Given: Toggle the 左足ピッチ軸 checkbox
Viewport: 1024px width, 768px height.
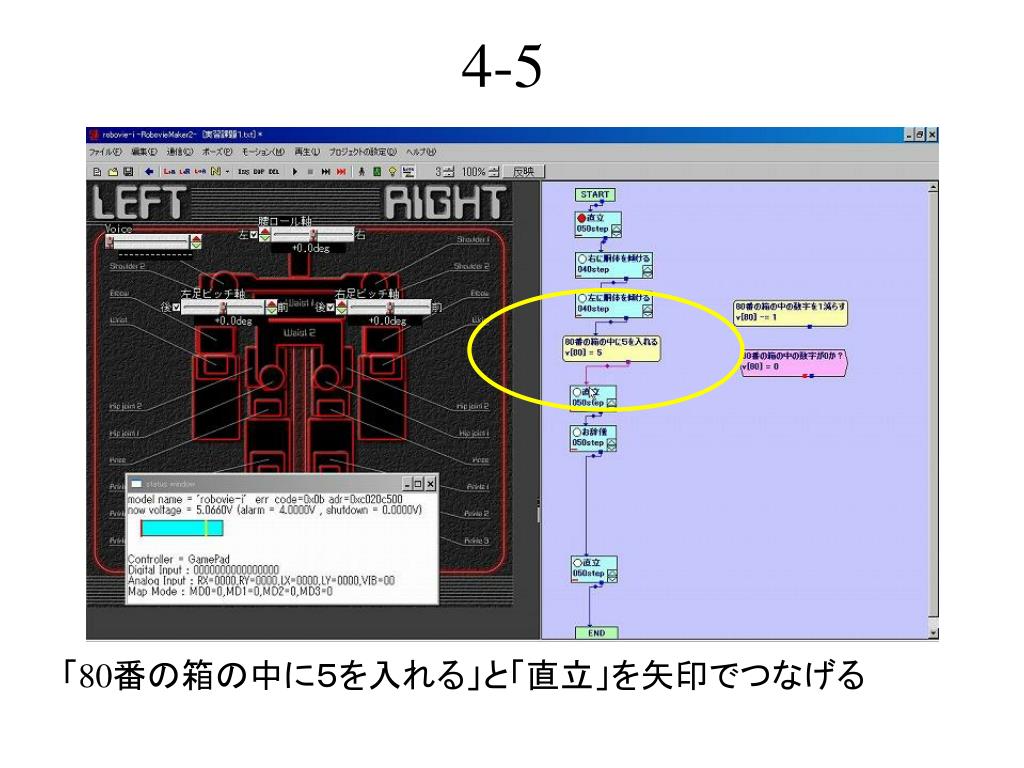Looking at the screenshot, I should (176, 306).
